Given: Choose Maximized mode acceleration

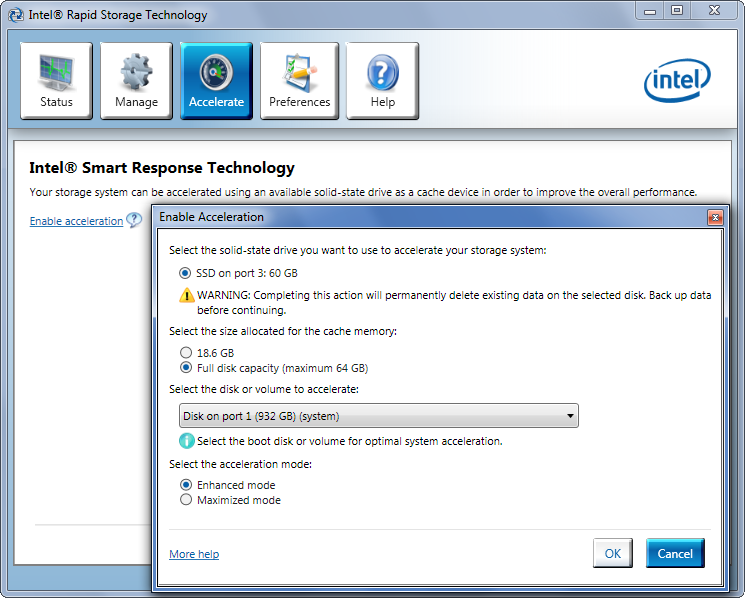Looking at the screenshot, I should [185, 500].
